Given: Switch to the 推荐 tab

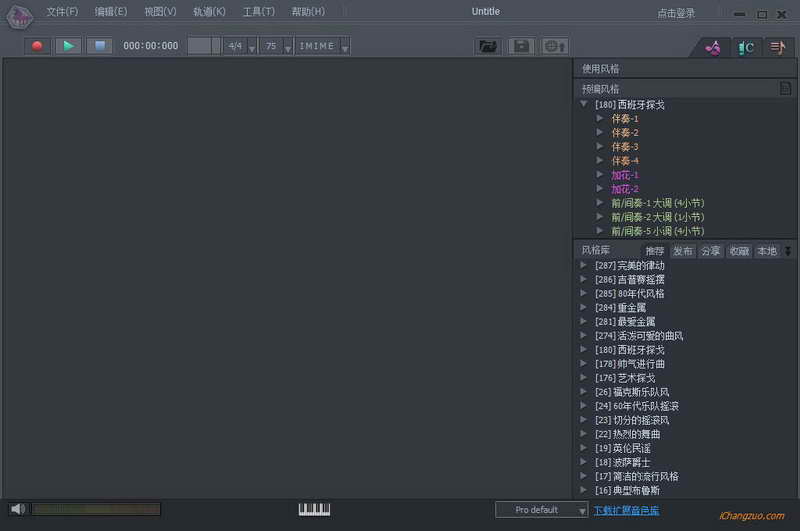Looking at the screenshot, I should 655,251.
